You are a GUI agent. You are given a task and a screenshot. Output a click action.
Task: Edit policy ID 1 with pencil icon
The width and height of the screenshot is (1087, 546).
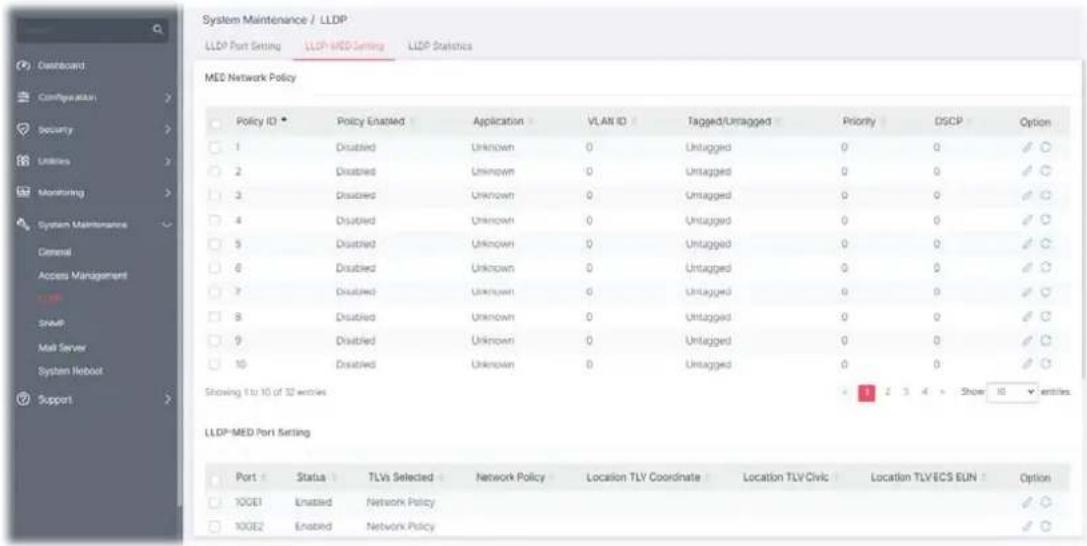click(x=1029, y=148)
